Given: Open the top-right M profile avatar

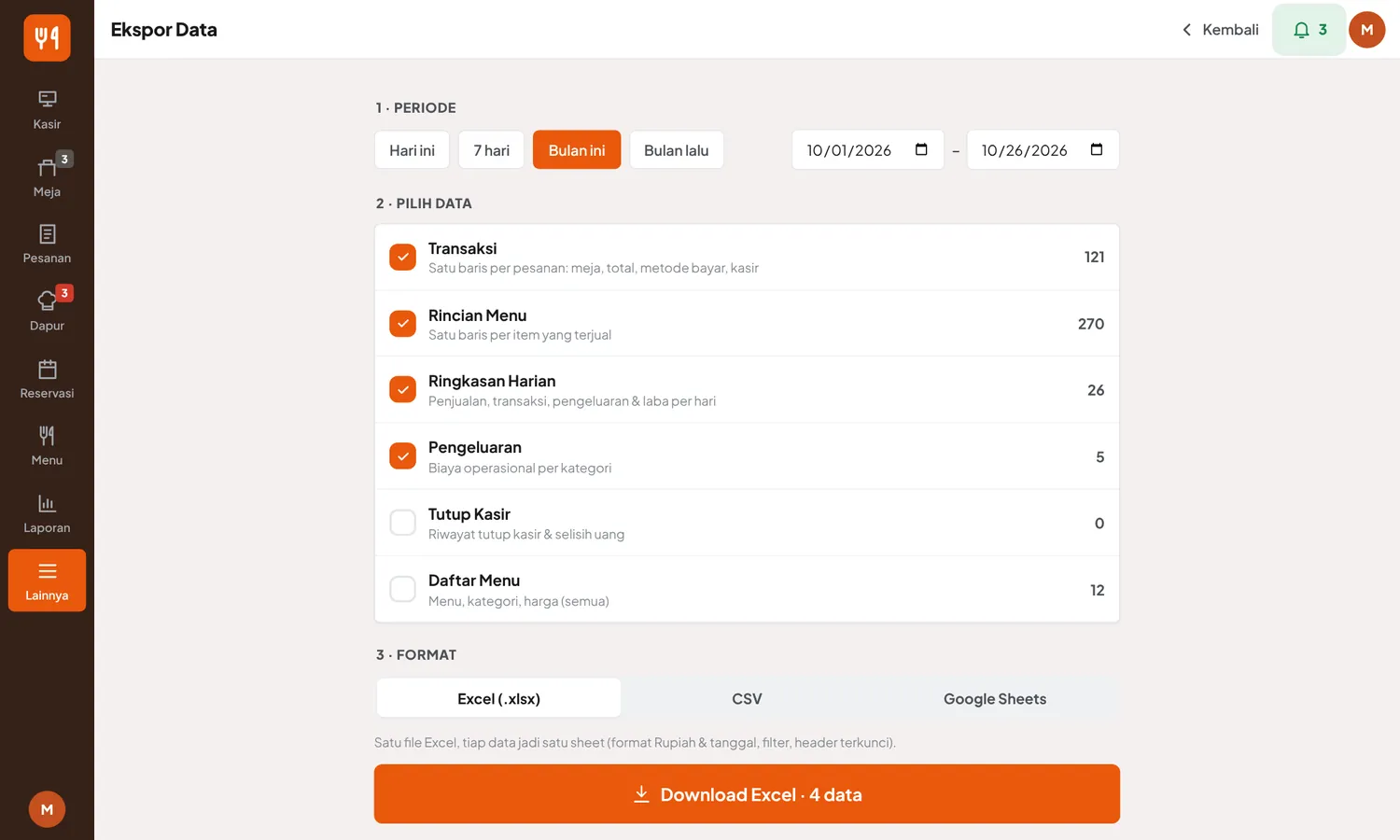Looking at the screenshot, I should [x=1367, y=30].
